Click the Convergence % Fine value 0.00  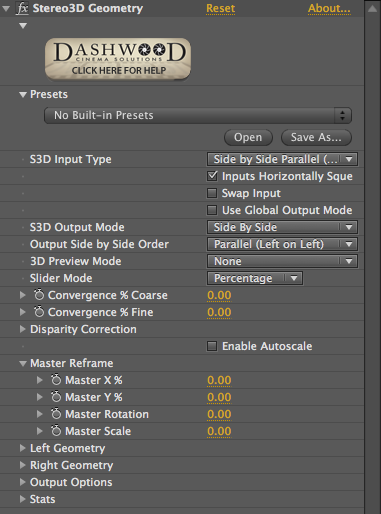219,312
